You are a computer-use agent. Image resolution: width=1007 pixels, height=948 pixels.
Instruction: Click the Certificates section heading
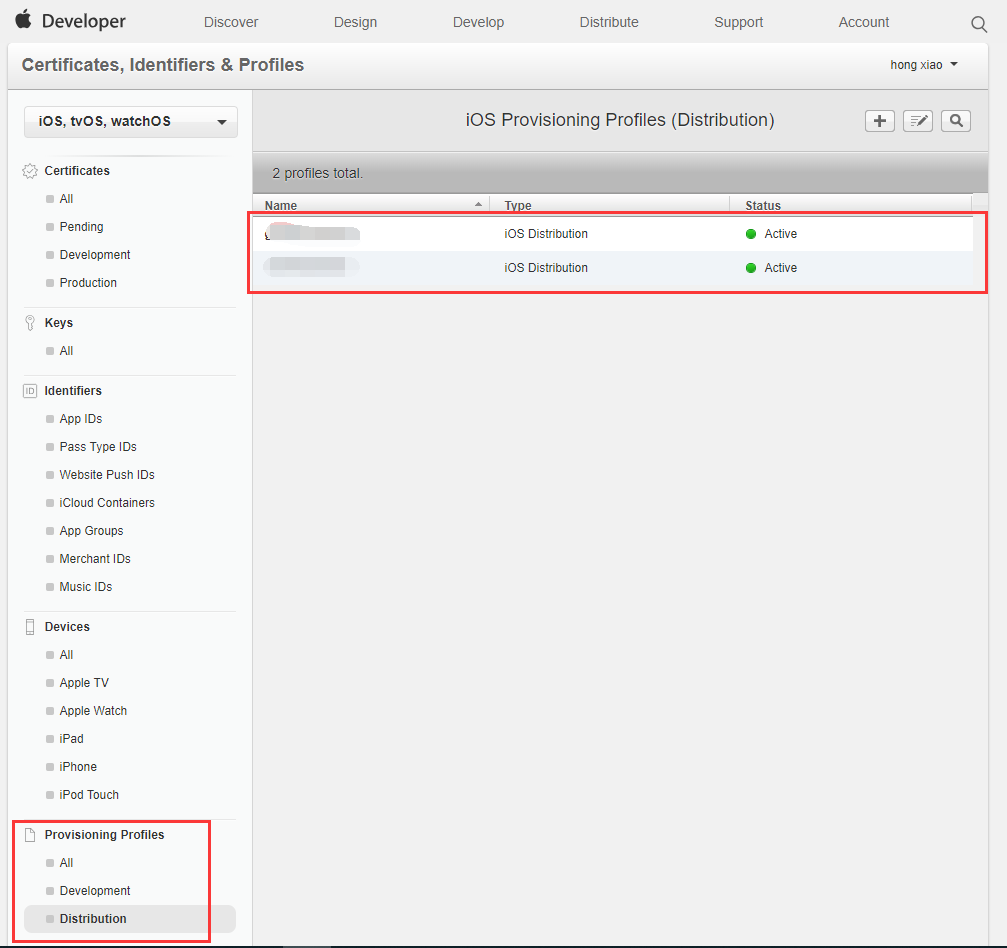click(77, 171)
